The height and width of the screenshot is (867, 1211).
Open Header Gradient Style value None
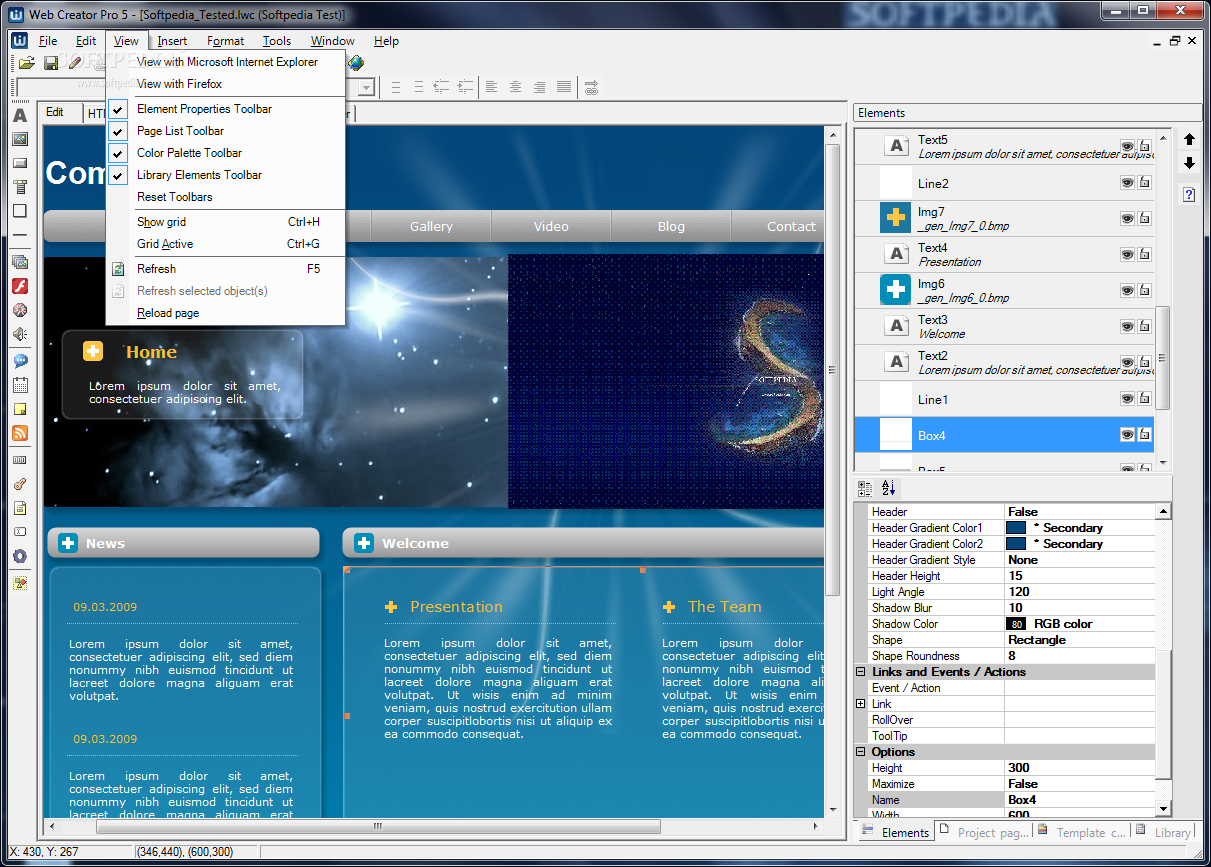coord(1079,560)
